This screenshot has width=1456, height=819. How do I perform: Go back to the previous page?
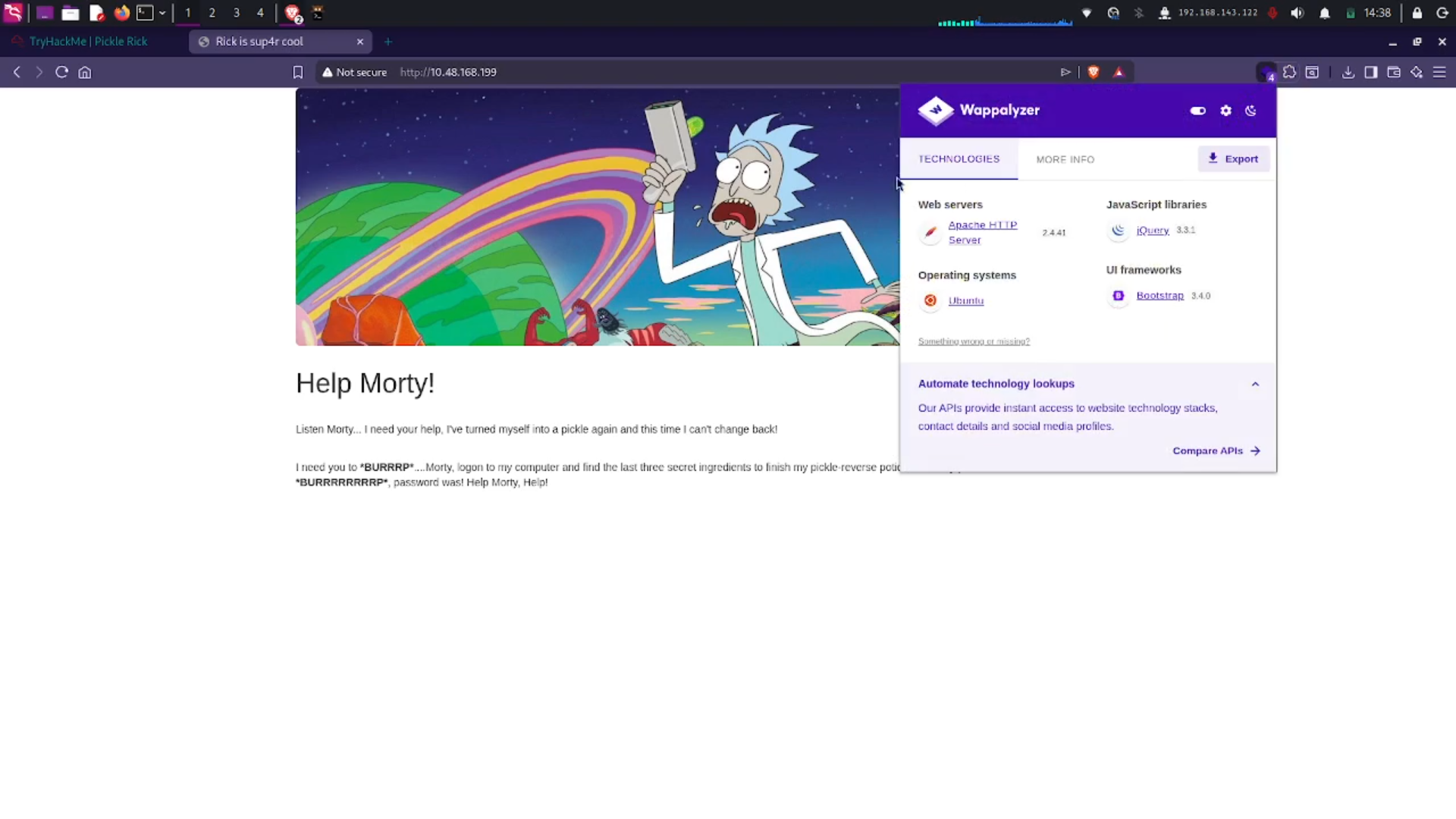point(17,72)
